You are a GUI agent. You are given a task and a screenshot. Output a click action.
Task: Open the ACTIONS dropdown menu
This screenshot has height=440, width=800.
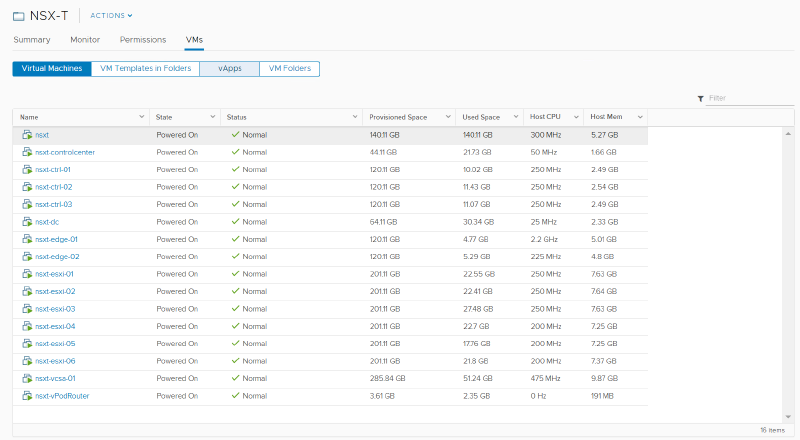pos(111,16)
